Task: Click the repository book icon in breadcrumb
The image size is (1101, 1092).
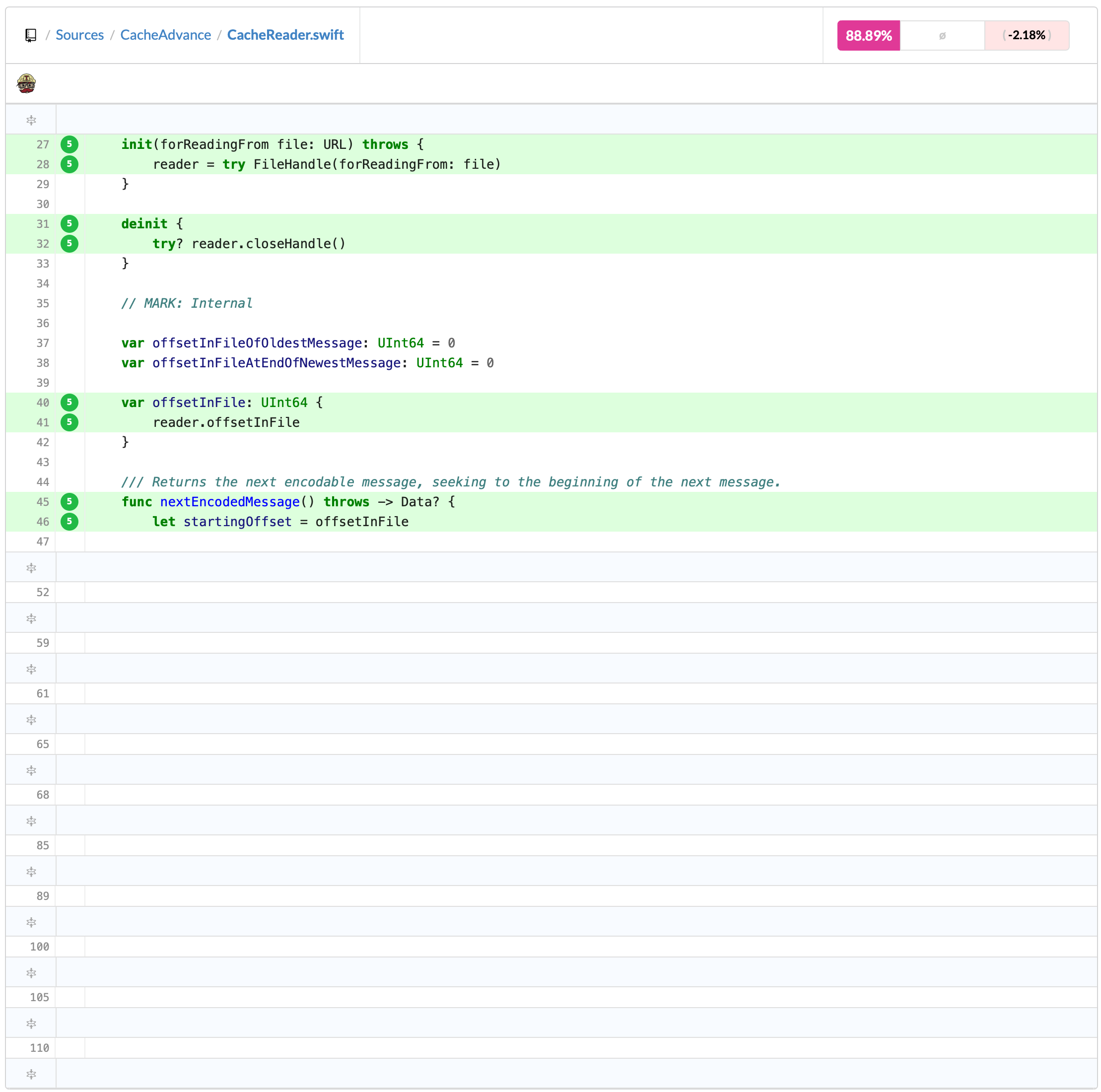Action: (31, 35)
